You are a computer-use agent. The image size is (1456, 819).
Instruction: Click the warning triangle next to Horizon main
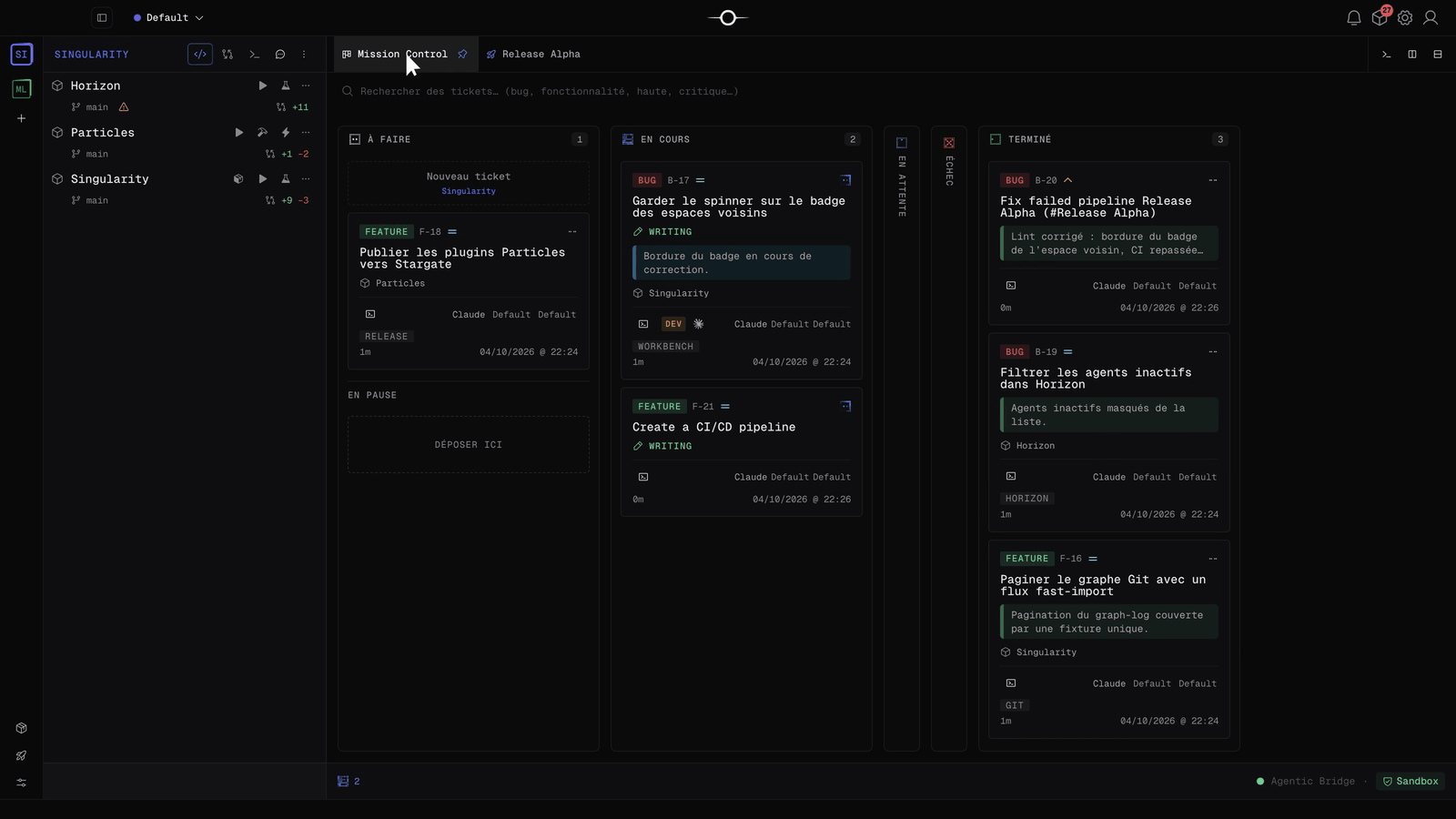[x=124, y=107]
